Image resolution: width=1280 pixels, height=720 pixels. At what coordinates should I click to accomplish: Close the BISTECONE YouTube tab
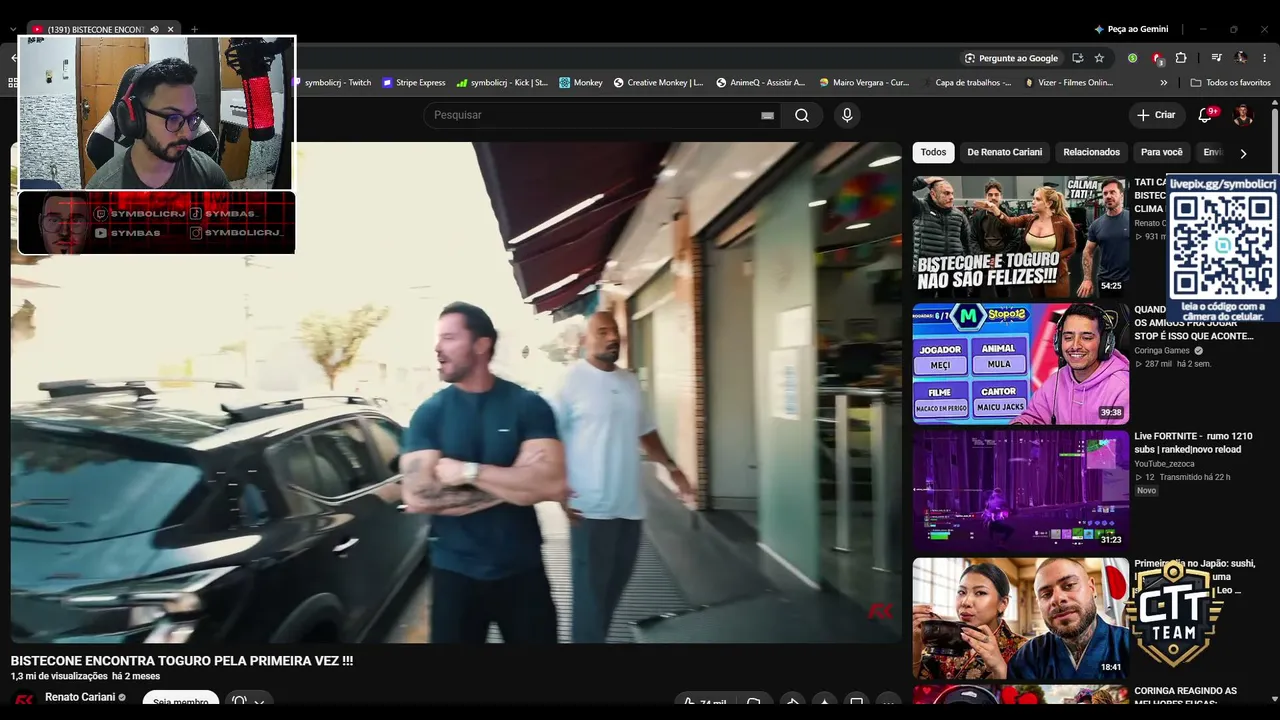pos(170,29)
